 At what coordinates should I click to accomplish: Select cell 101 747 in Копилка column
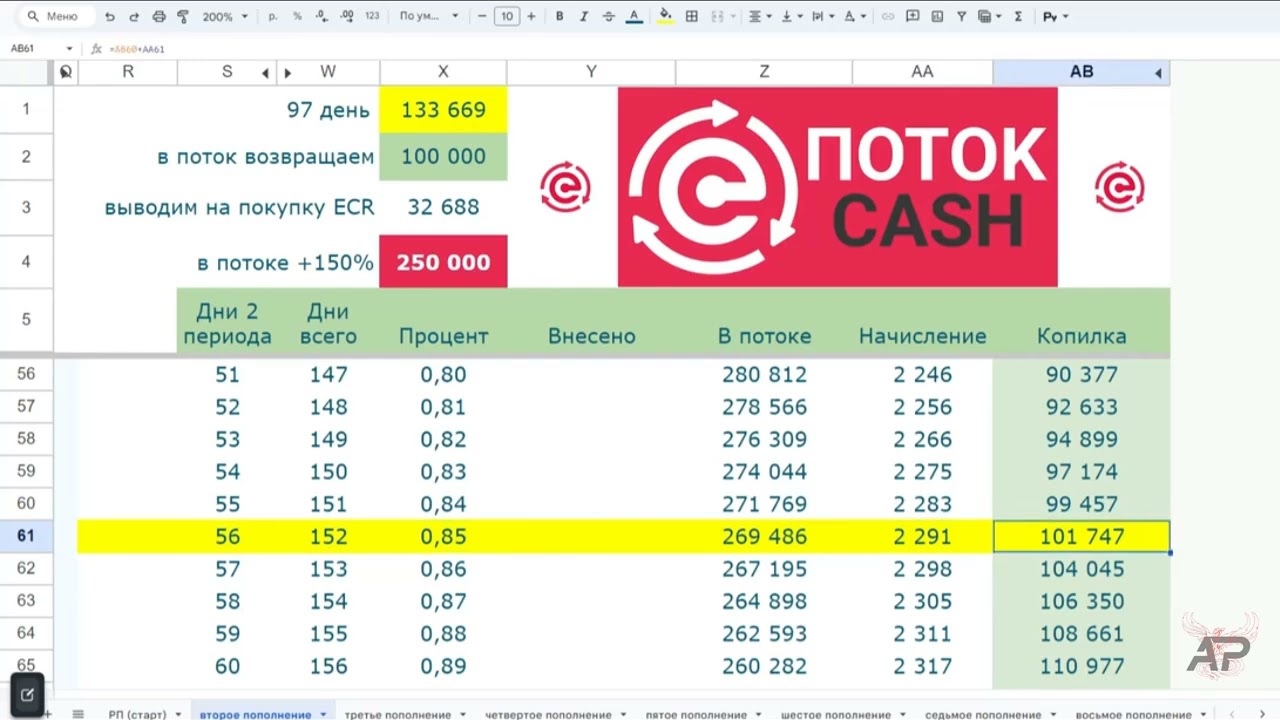(x=1081, y=536)
